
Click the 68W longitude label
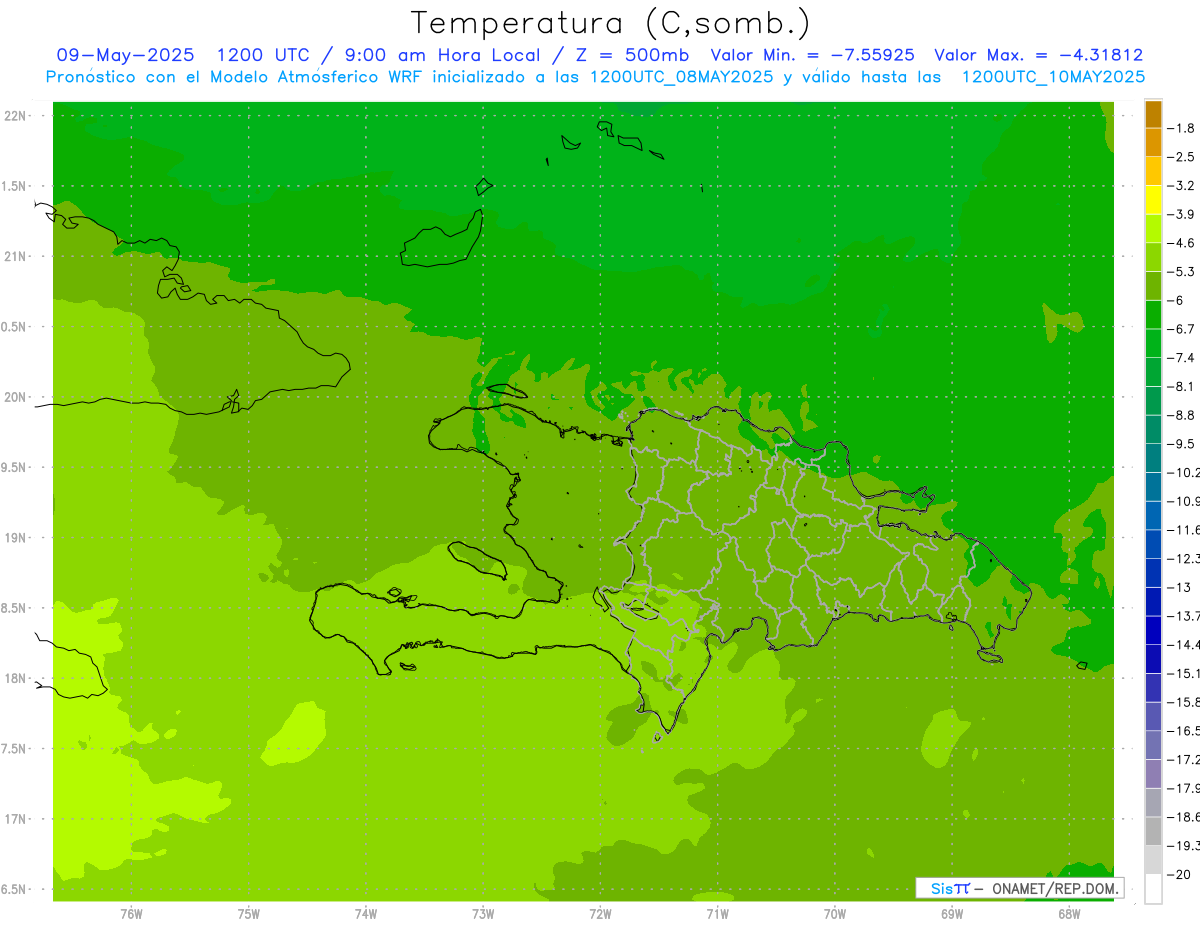tap(1069, 914)
